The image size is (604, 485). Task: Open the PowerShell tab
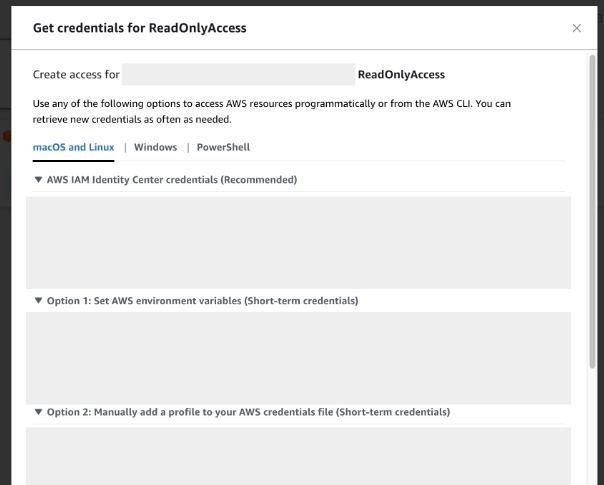[223, 147]
